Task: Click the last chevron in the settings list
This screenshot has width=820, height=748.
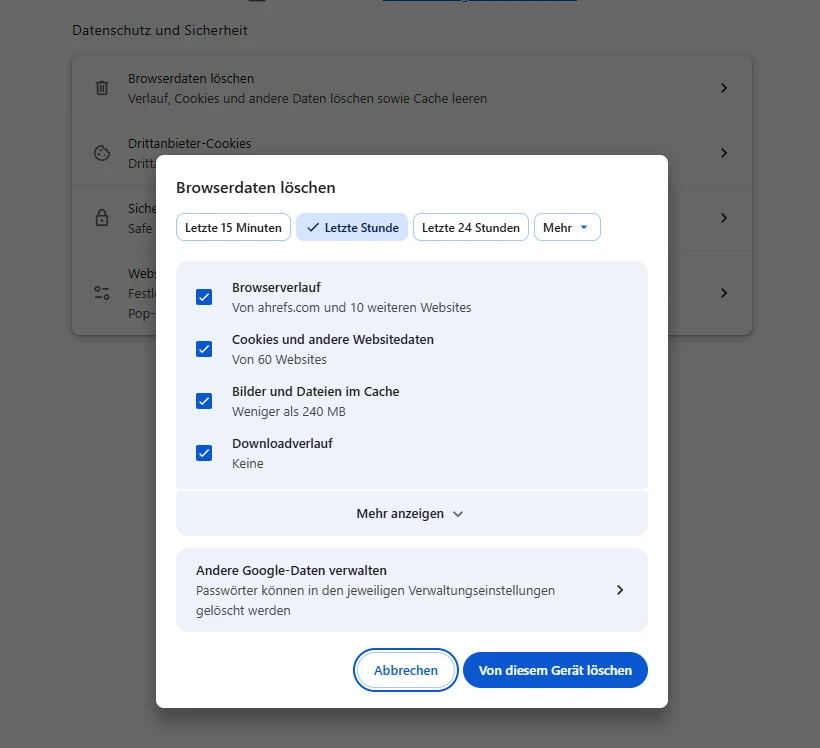Action: coord(724,293)
